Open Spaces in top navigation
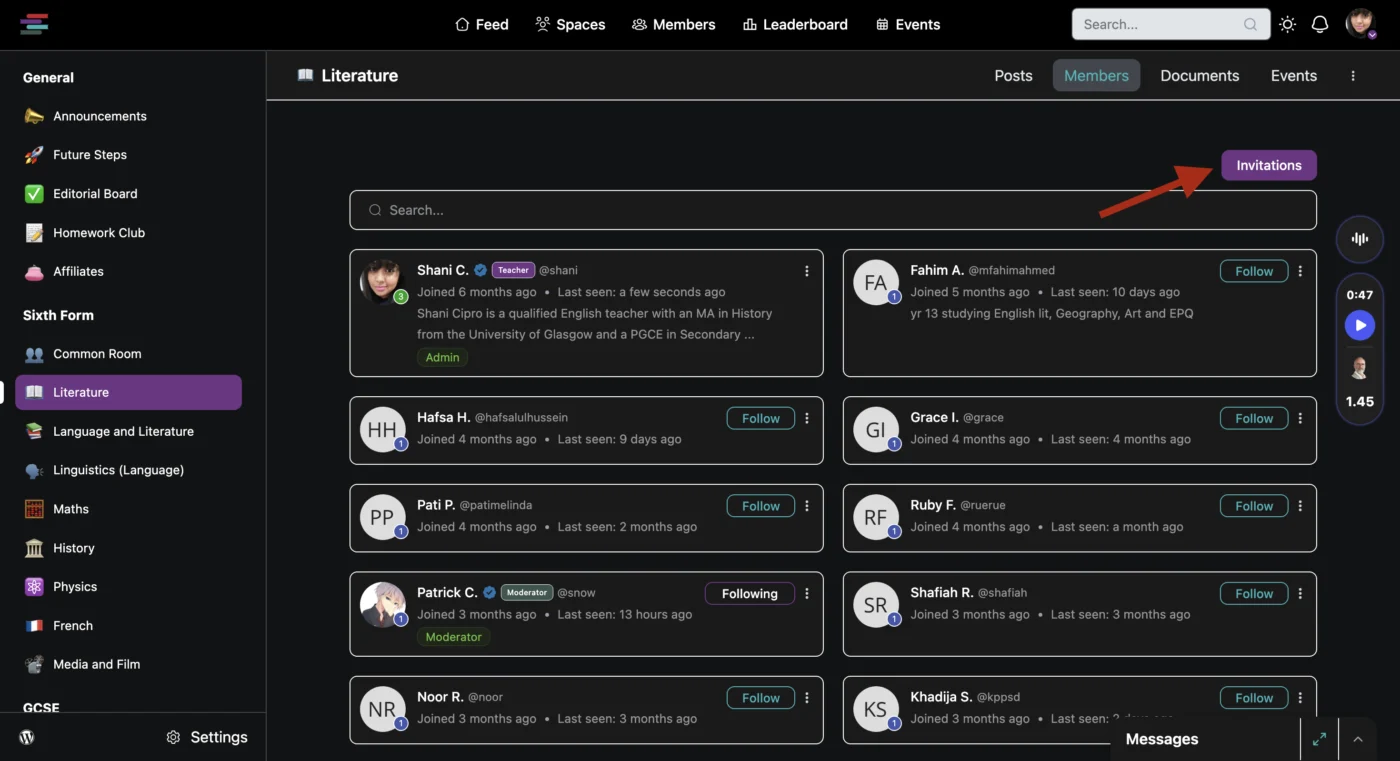Viewport: 1400px width, 761px height. (570, 25)
